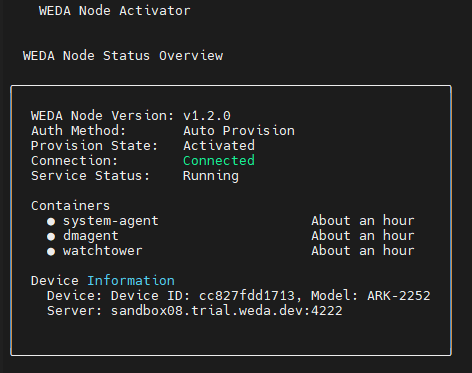Click the WEDA Node Status Overview heading
Screen dimensions: 472x373
click(x=123, y=56)
